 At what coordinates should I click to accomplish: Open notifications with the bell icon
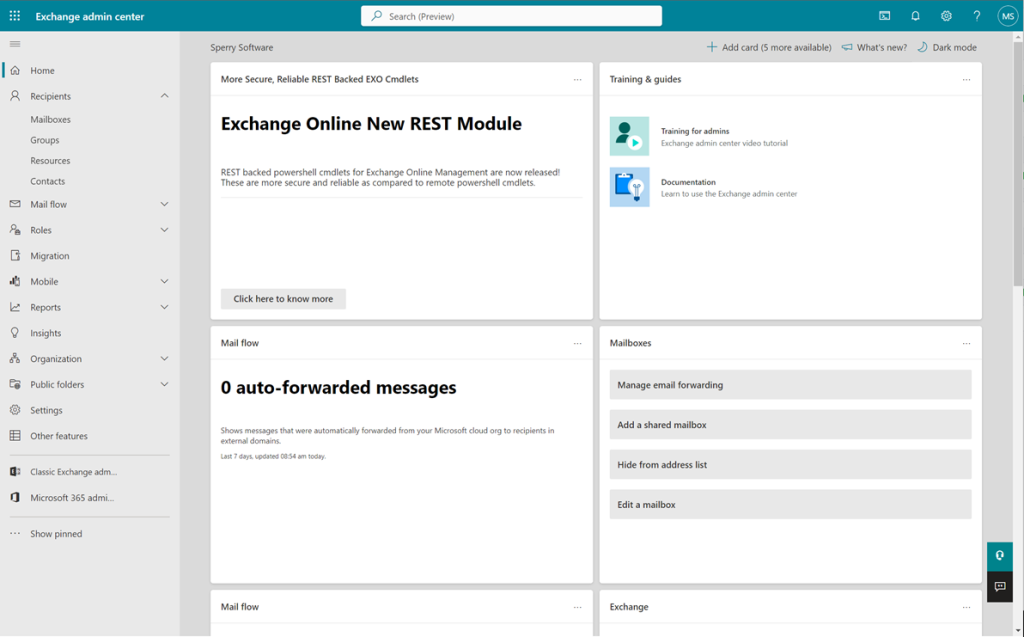tap(913, 16)
